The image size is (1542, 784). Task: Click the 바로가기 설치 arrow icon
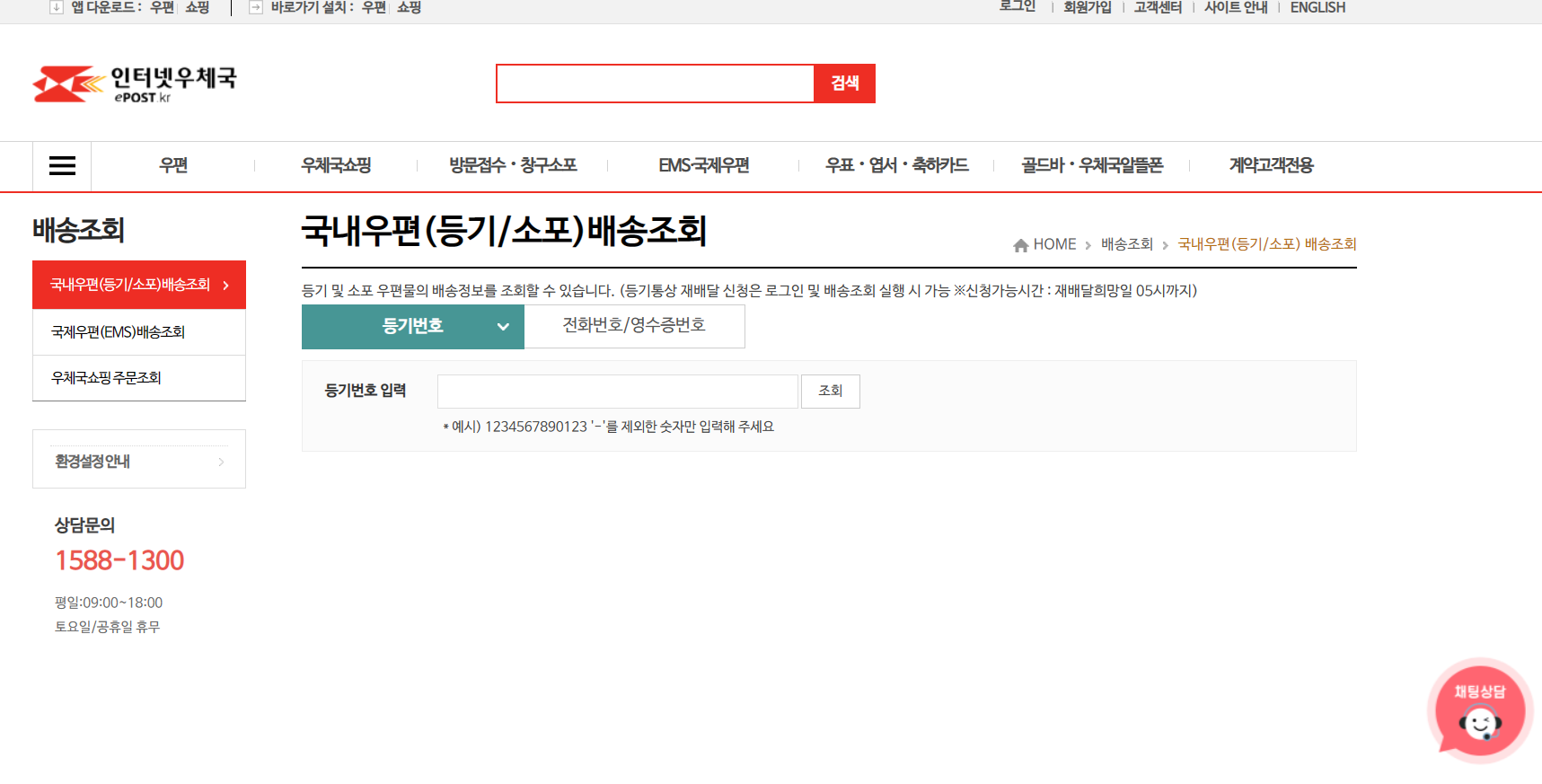pyautogui.click(x=256, y=7)
